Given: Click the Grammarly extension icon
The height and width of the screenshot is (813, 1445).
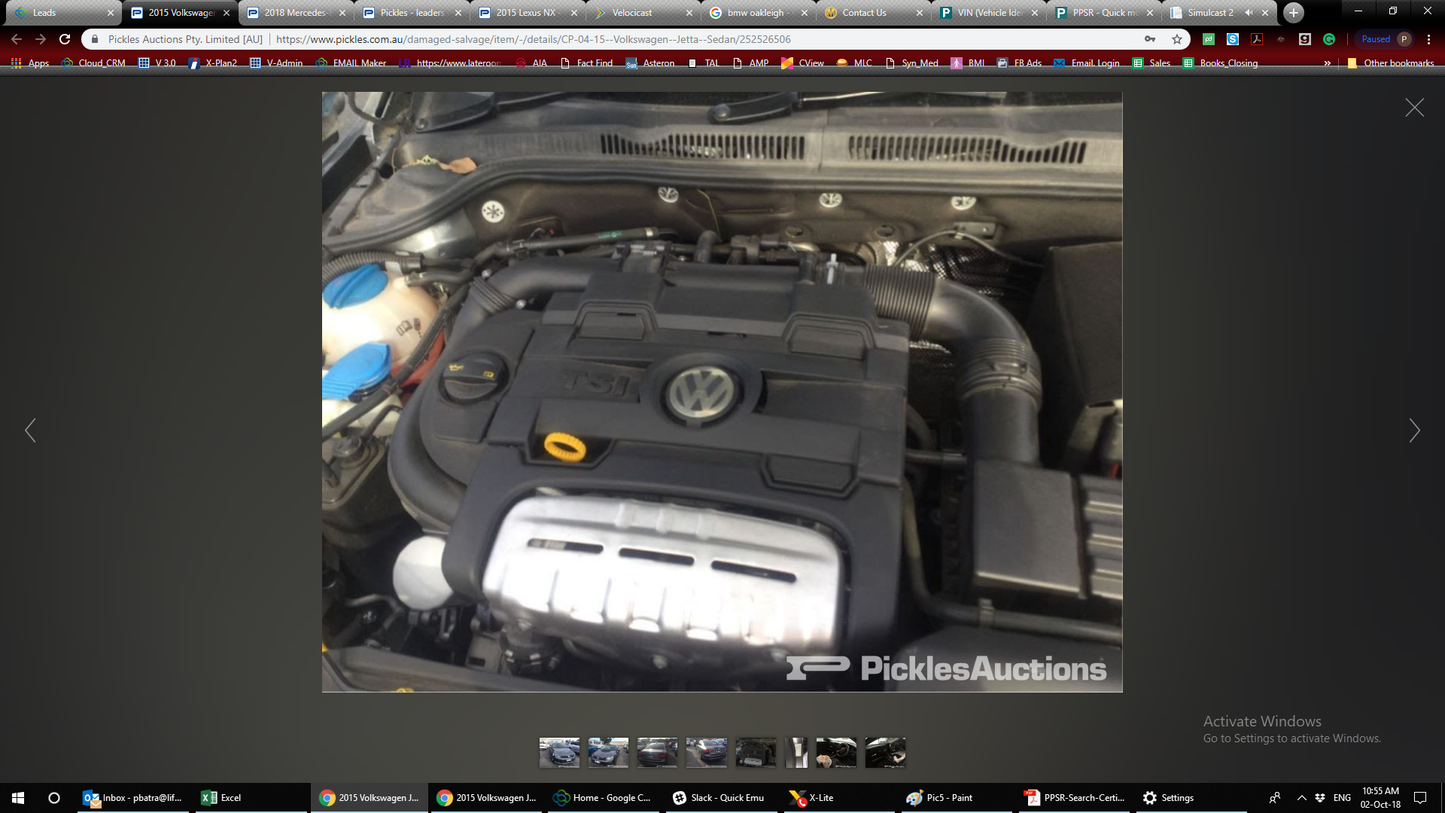Looking at the screenshot, I should click(x=1328, y=40).
